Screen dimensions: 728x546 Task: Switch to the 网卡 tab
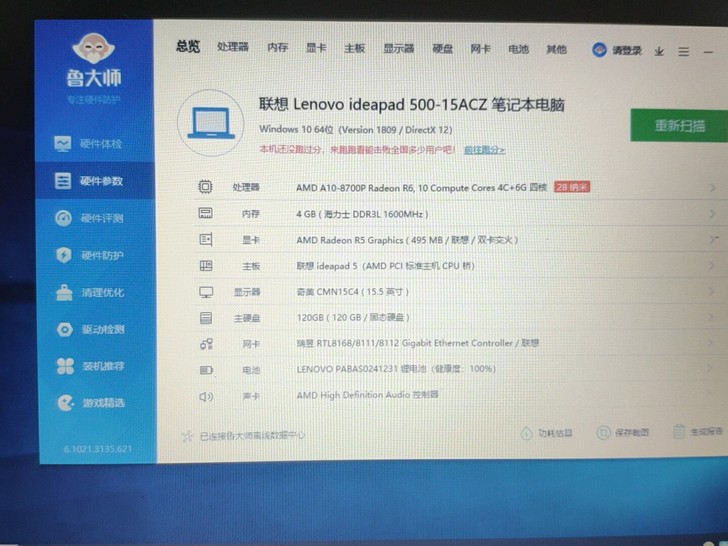(481, 49)
